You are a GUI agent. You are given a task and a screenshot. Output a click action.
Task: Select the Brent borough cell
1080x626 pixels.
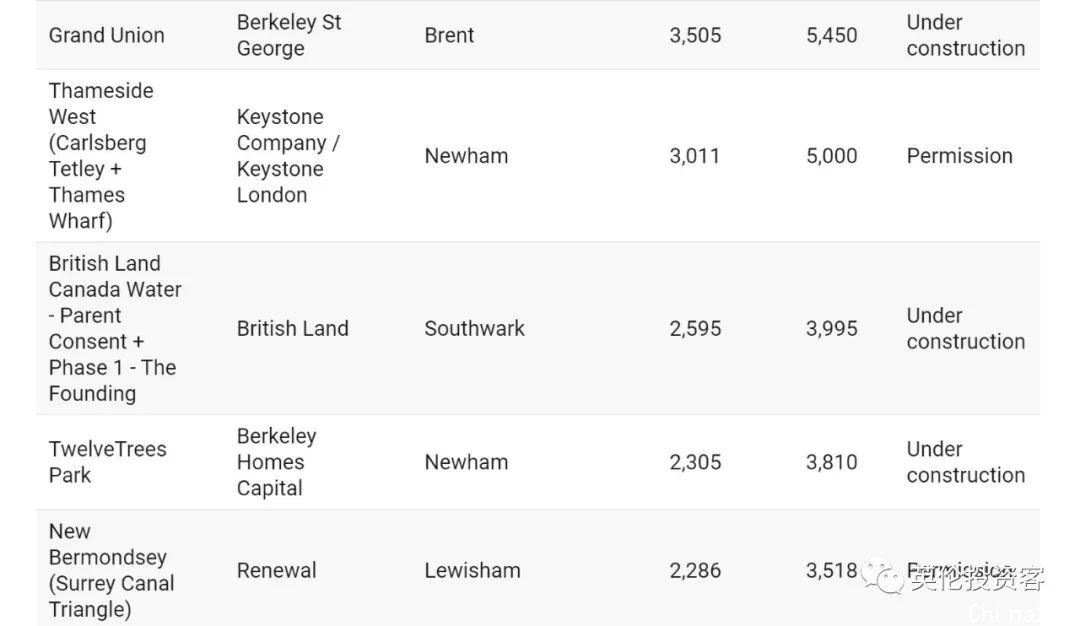pyautogui.click(x=449, y=35)
